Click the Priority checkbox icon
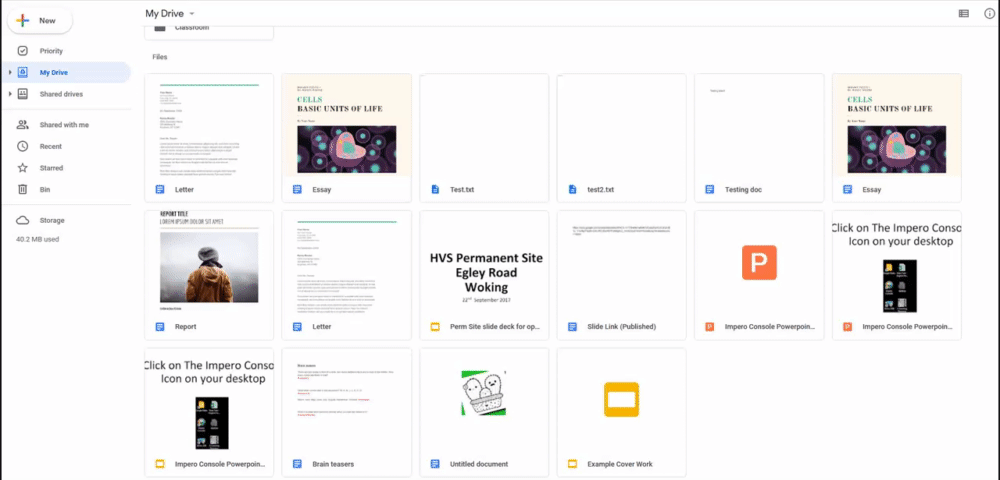This screenshot has width=1000, height=480. click(x=22, y=51)
